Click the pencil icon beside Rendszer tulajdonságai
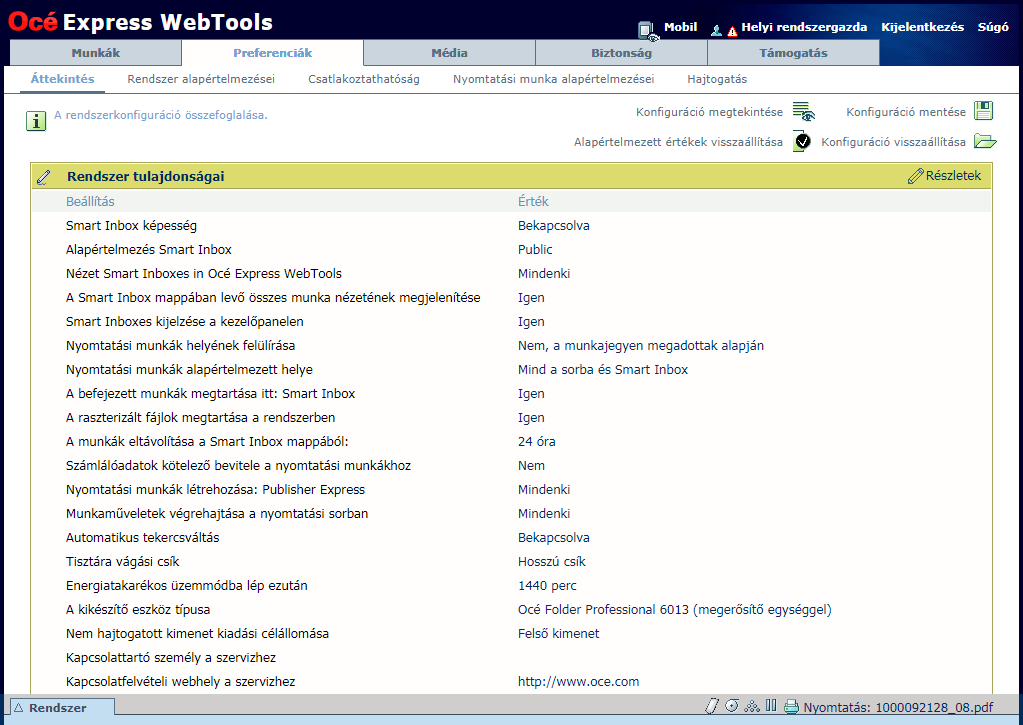The height and width of the screenshot is (725, 1023). pos(44,176)
